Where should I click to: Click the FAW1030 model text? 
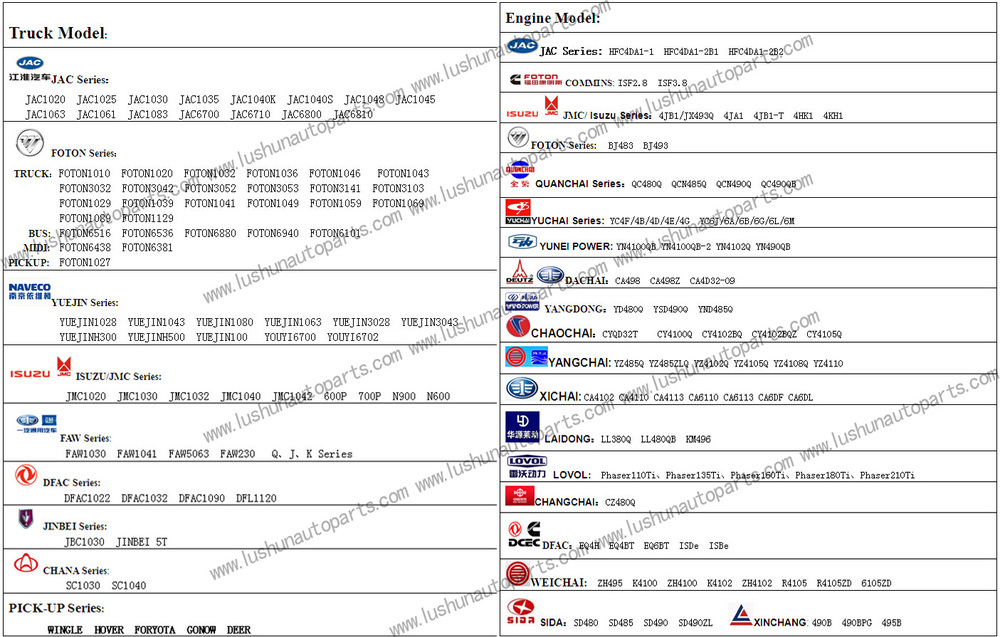(85, 454)
